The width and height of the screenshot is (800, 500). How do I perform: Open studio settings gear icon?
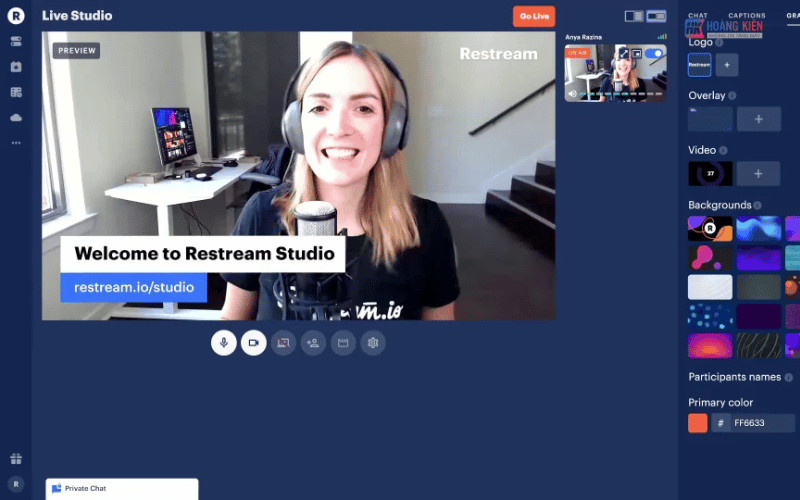[373, 343]
